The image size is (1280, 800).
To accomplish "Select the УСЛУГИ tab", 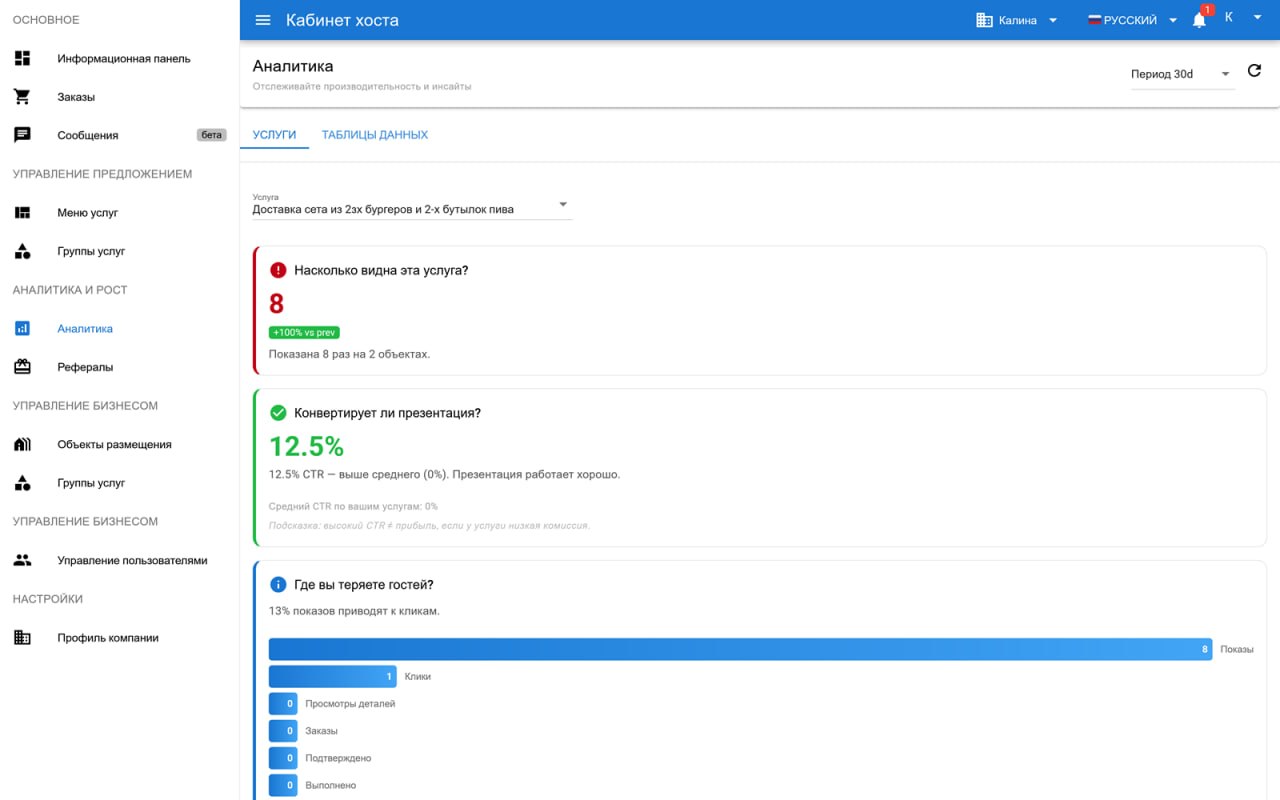I will point(274,135).
